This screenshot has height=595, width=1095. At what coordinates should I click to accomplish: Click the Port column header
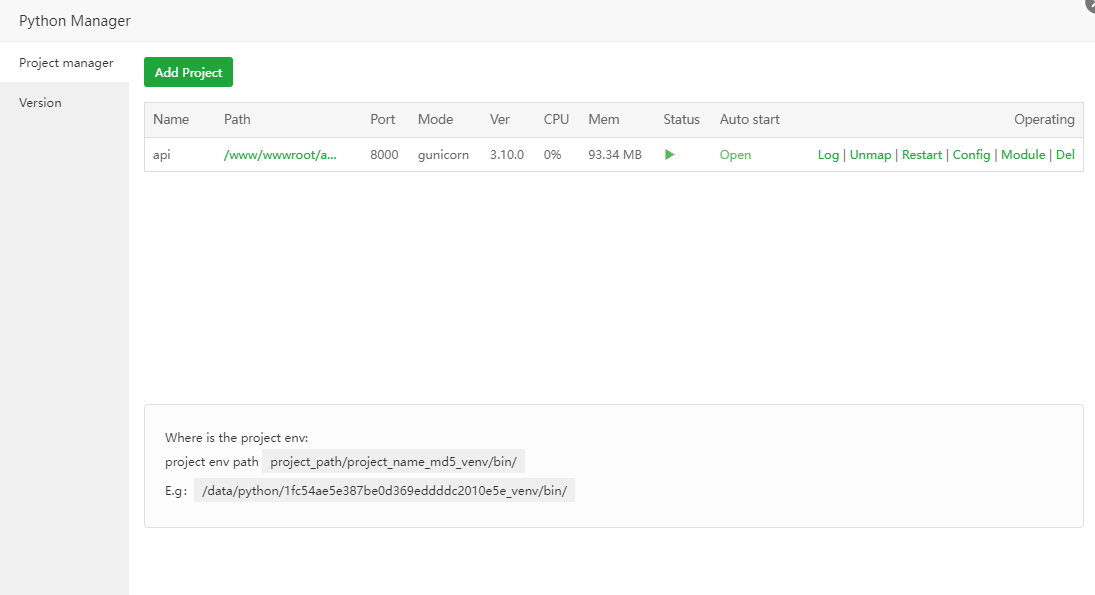coord(383,120)
